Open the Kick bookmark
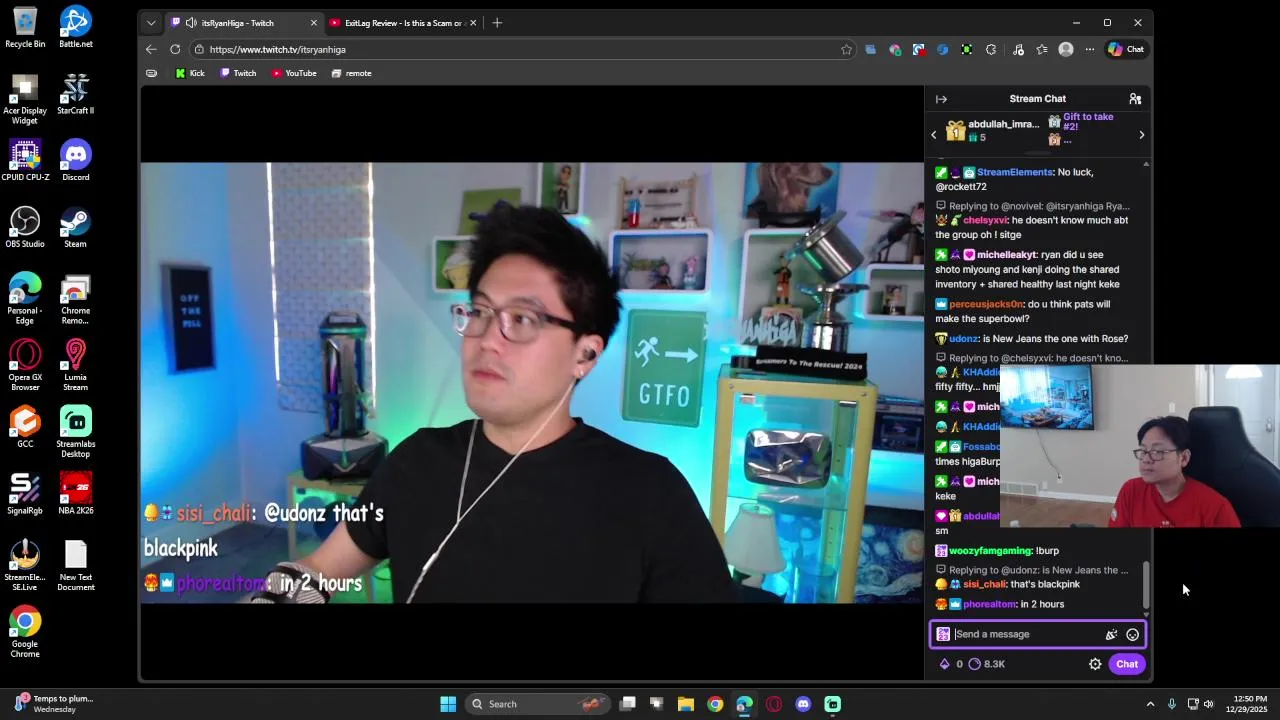 [190, 73]
